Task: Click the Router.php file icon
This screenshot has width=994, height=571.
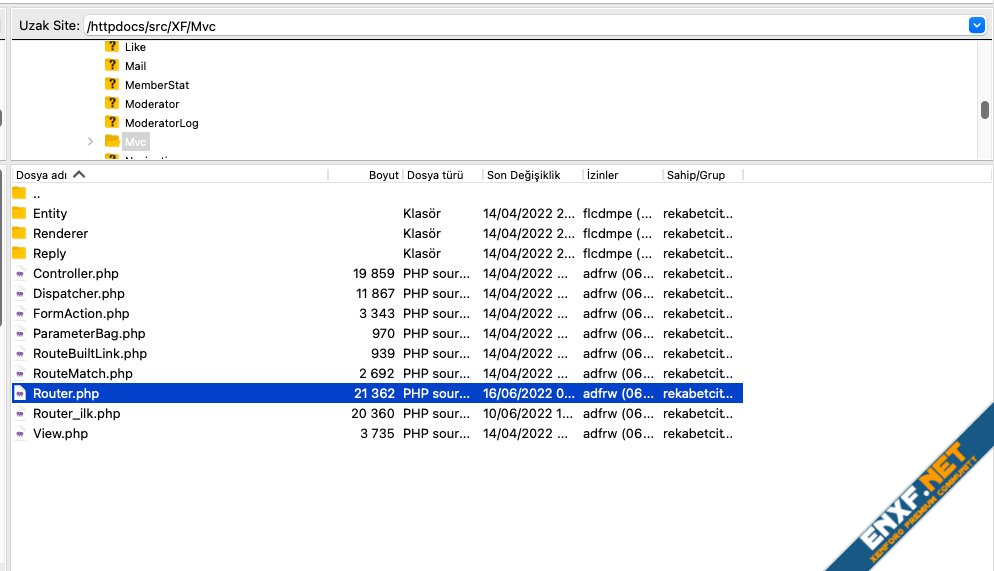Action: pos(19,394)
